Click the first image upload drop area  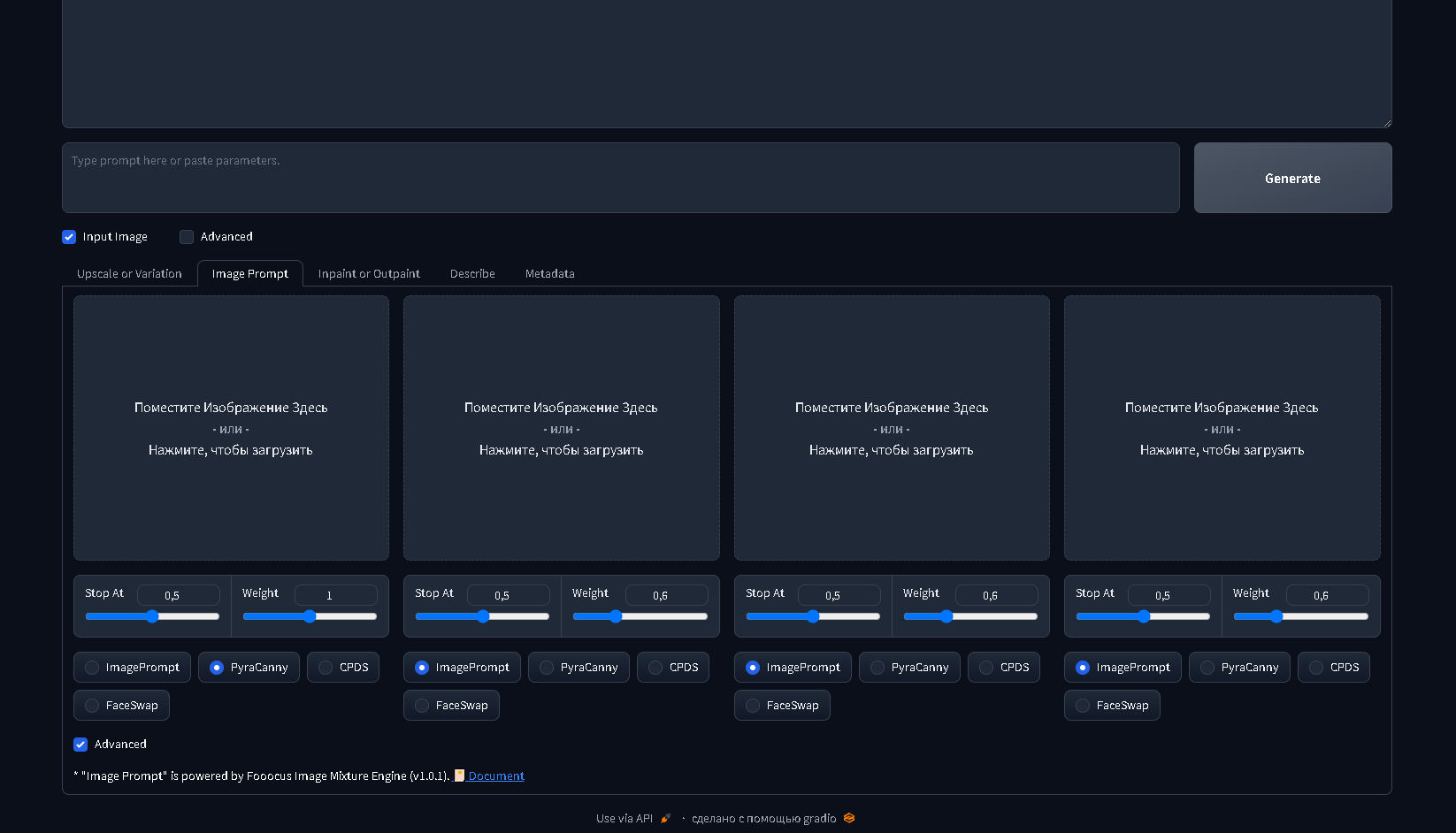[x=231, y=428]
